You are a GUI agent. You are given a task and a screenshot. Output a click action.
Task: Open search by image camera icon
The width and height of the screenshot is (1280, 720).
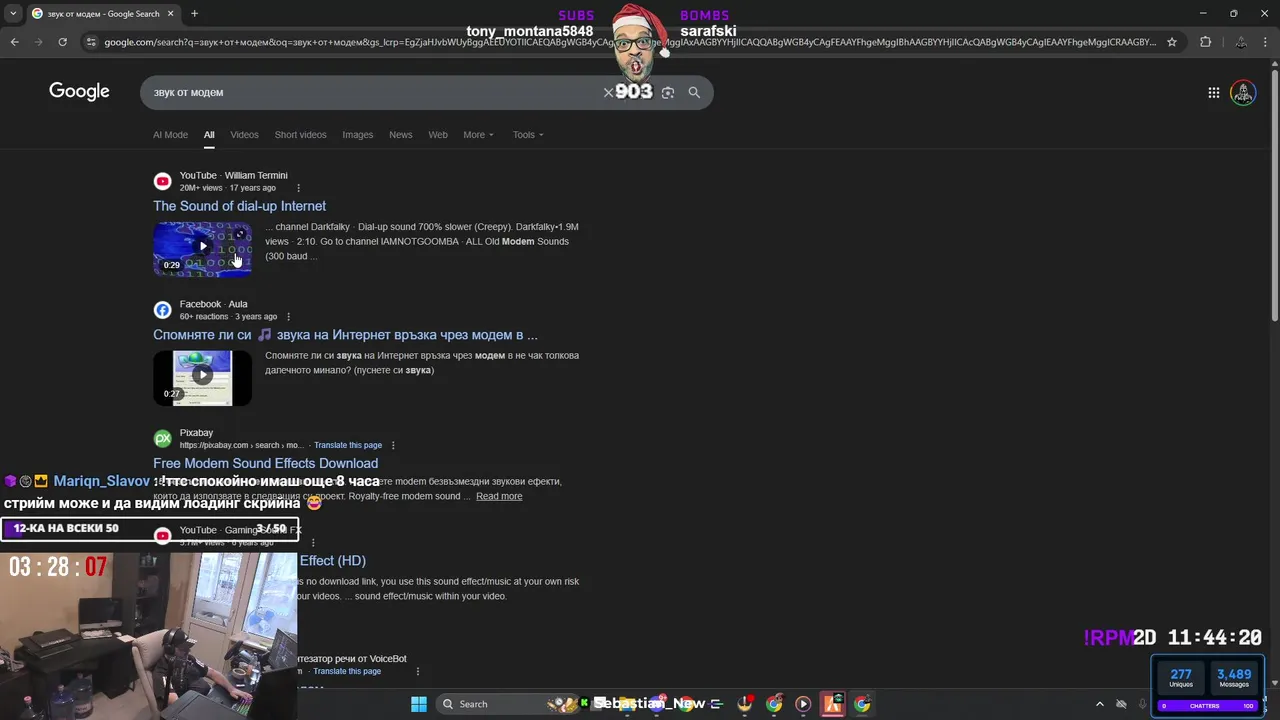click(668, 92)
